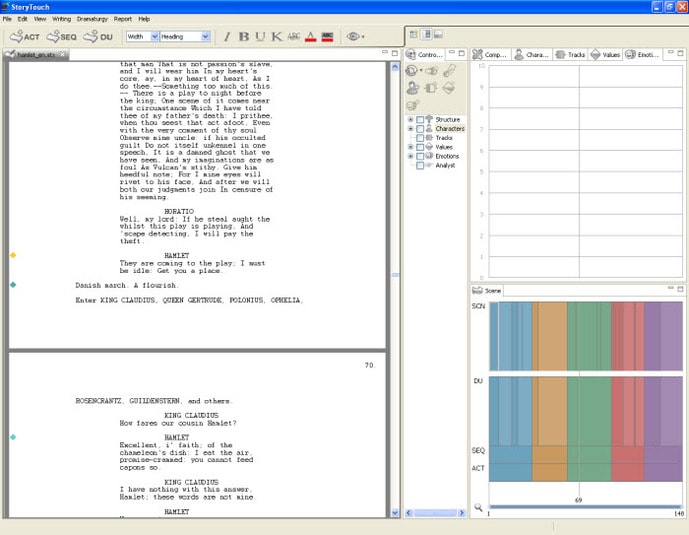The height and width of the screenshot is (535, 689).
Task: Select the middle perspective layout icon
Action: pos(426,34)
